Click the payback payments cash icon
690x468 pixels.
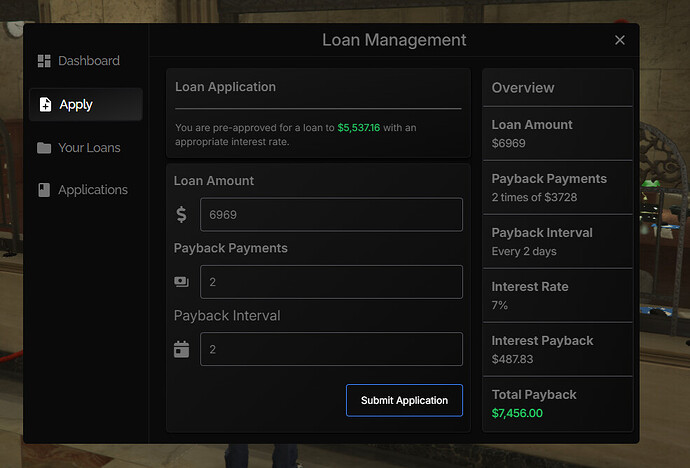click(181, 282)
